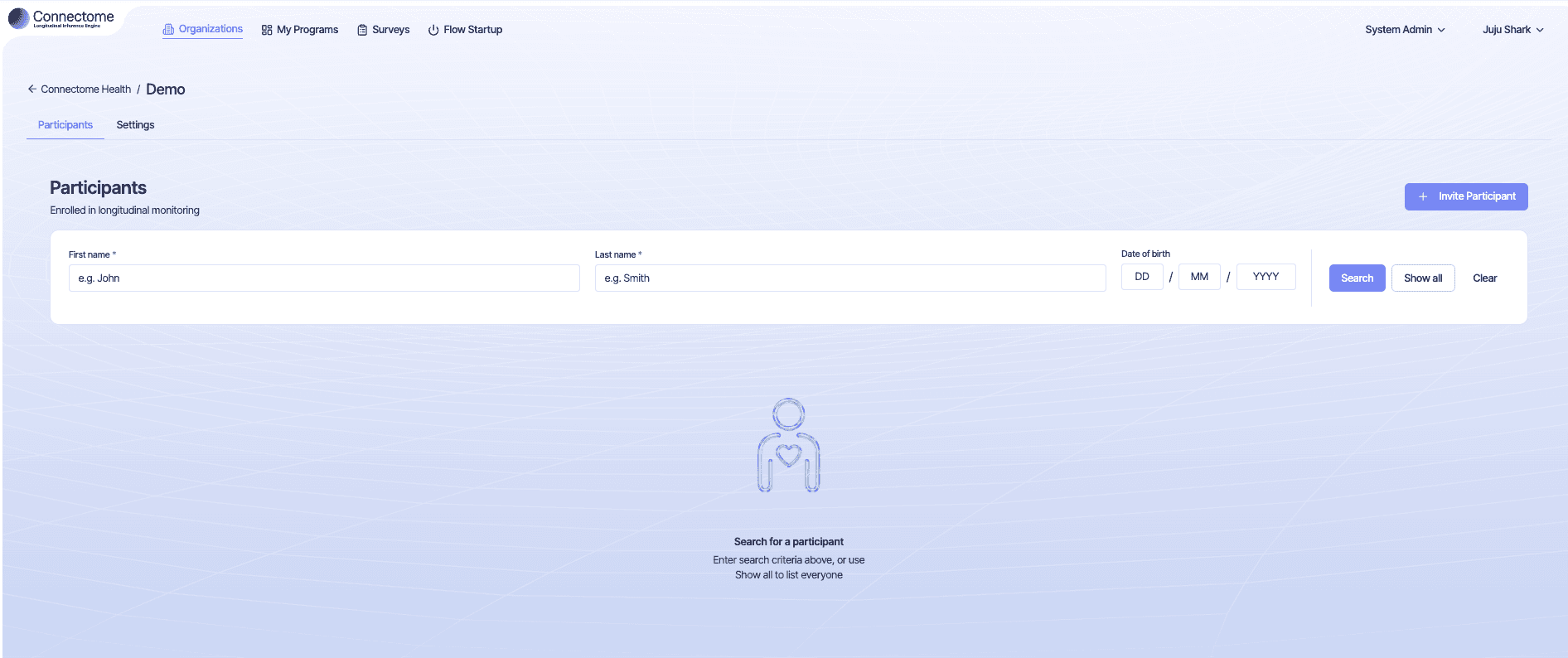The height and width of the screenshot is (658, 1568).
Task: Click the 'Enrolled in longitudinal monitoring' subtitle
Action: 124,210
